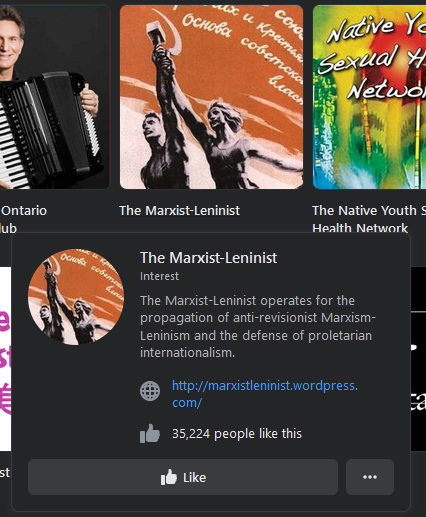Open the Soviet poster page thumbnail

tap(211, 97)
